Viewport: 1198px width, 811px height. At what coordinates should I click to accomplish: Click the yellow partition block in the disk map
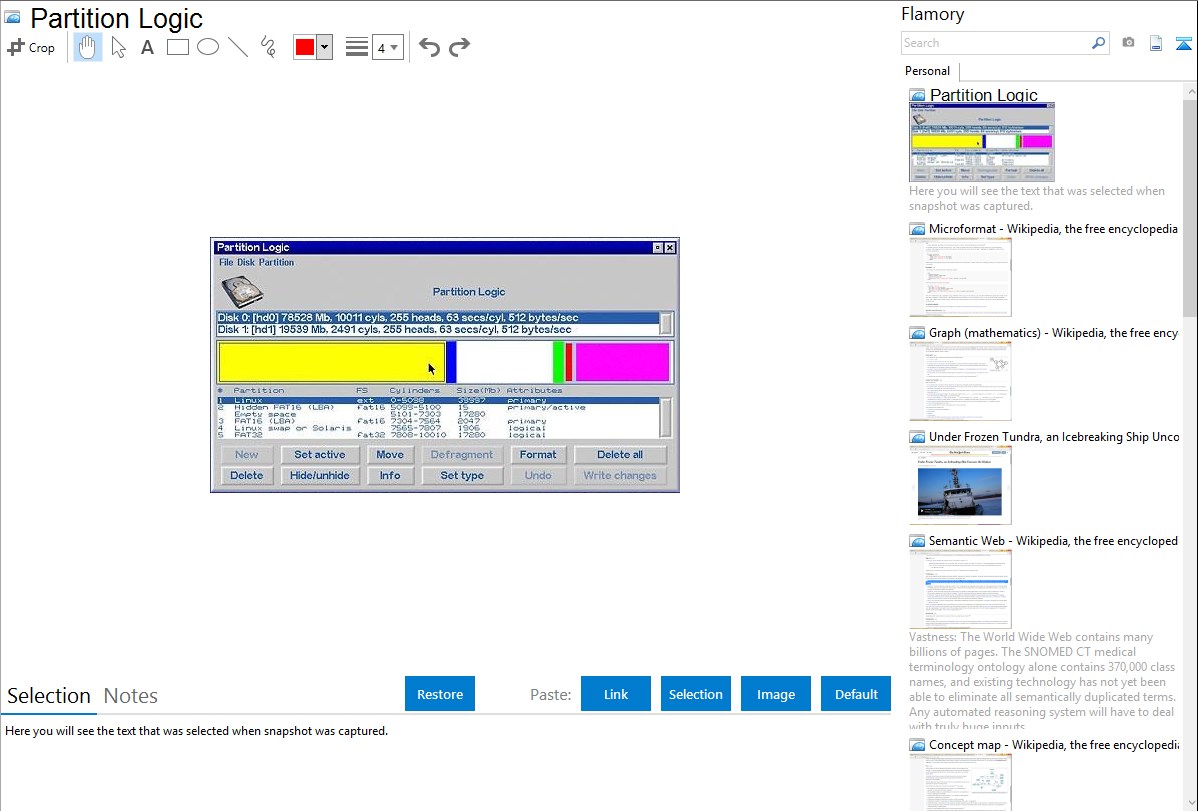(332, 362)
